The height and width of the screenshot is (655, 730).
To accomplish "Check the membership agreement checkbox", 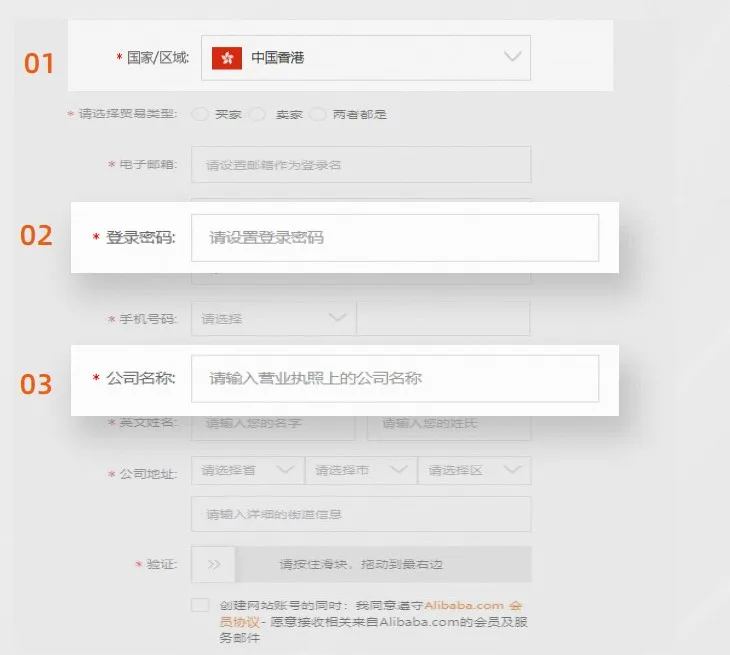I will coord(200,605).
